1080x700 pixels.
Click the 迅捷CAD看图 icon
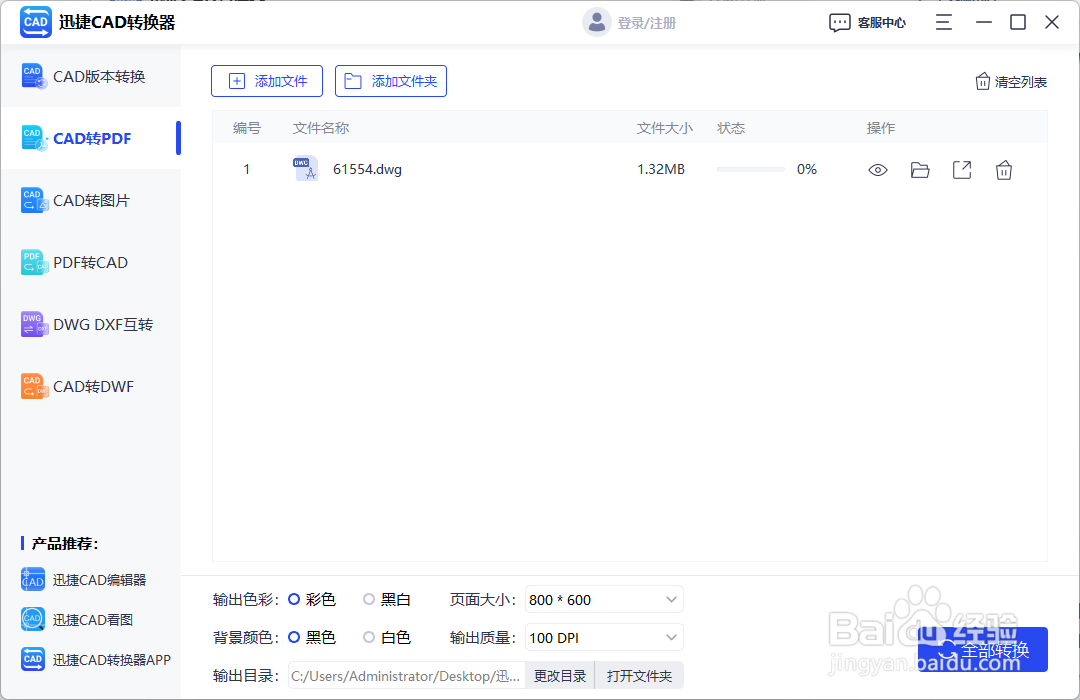pos(32,619)
